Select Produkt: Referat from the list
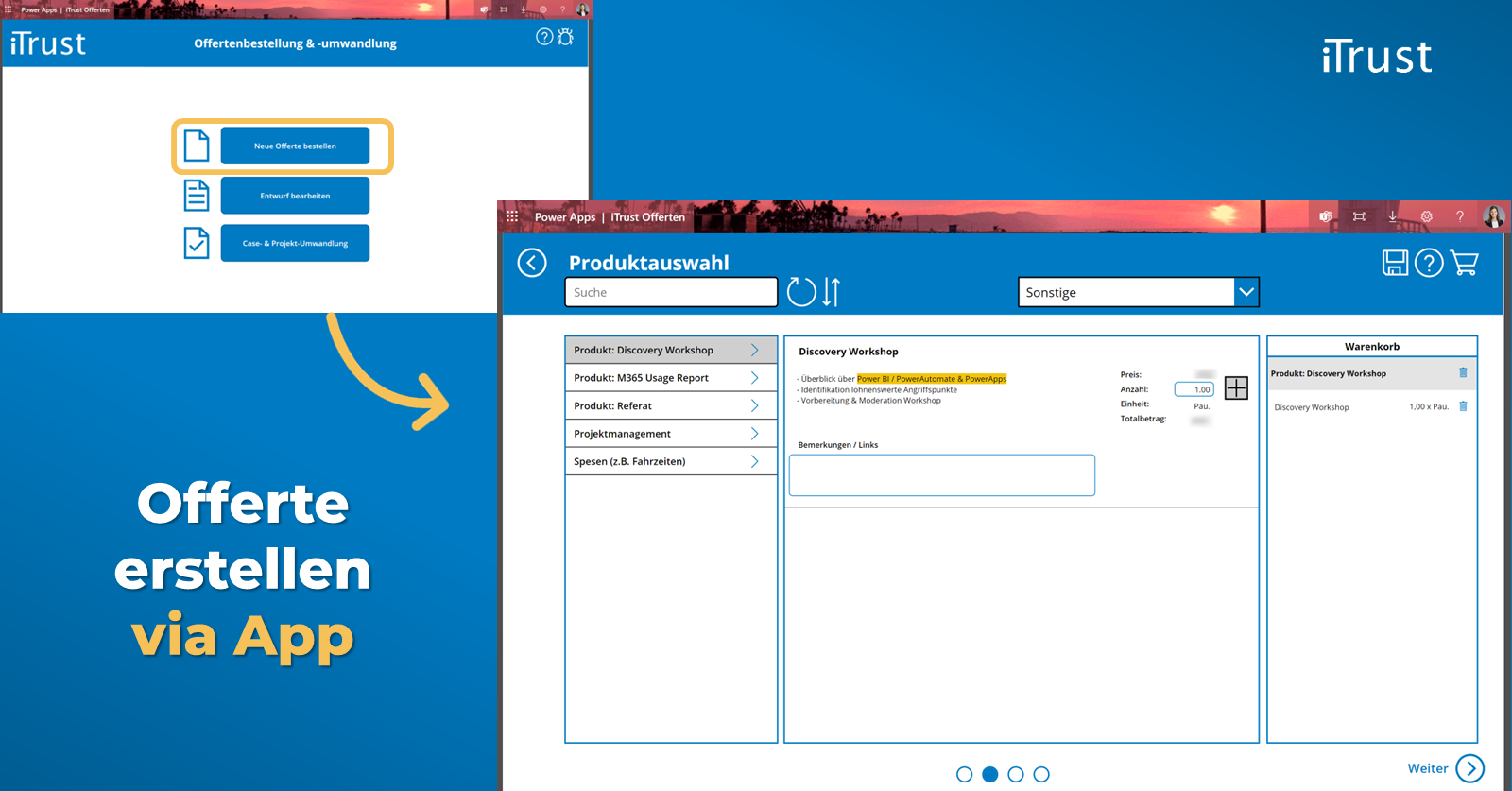Screen dimensions: 1512x791 [x=670, y=405]
